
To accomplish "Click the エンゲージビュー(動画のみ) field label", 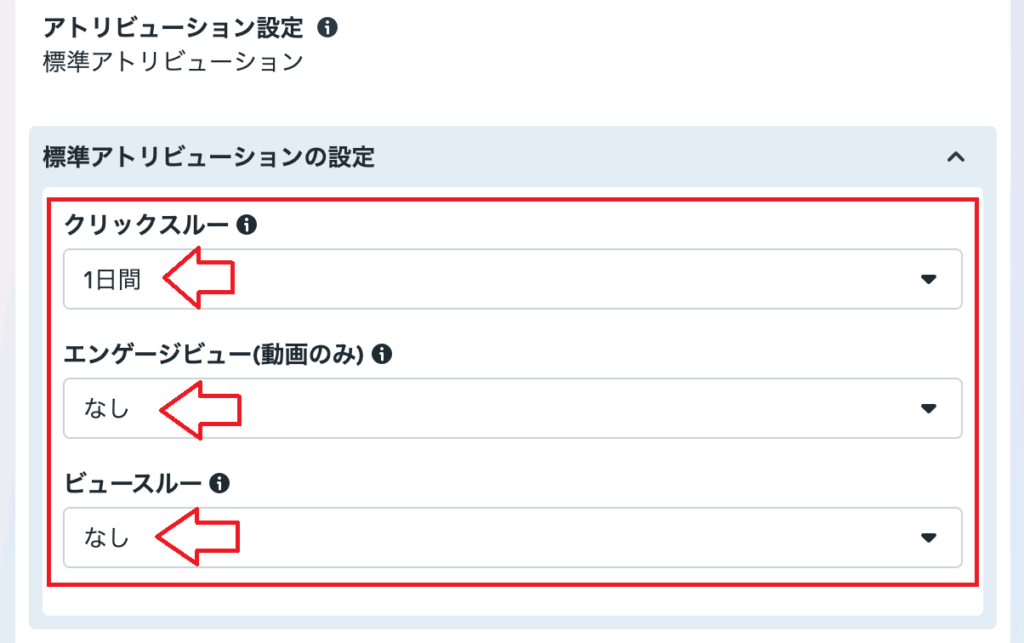I will 211,353.
